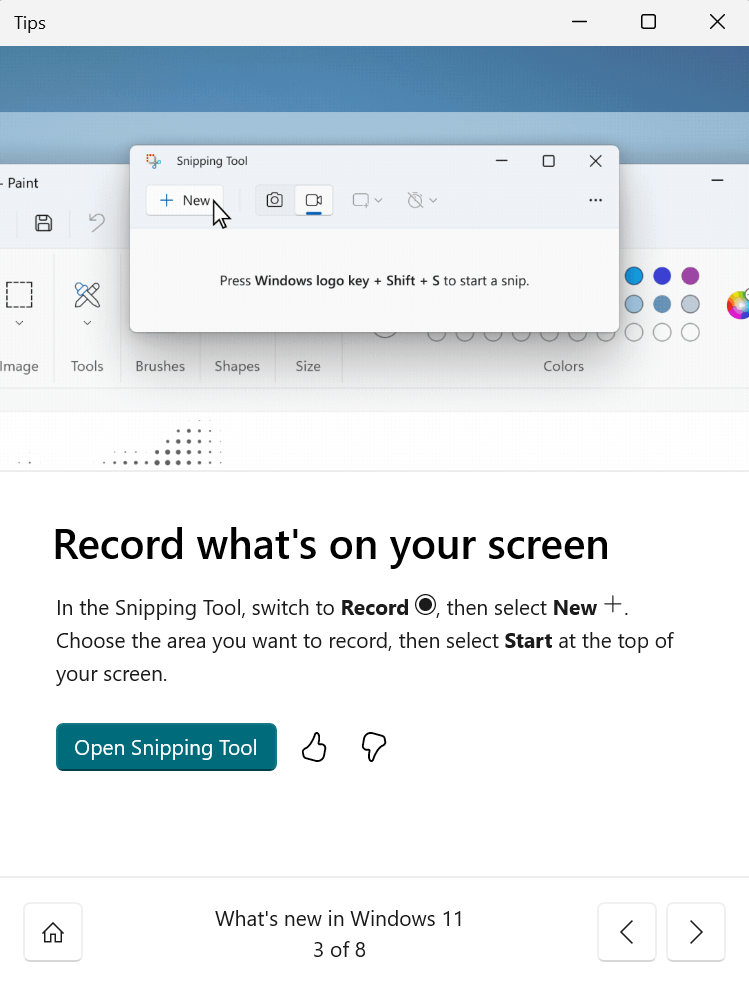This screenshot has width=749, height=984.
Task: Go to the previous tip
Action: pos(627,932)
